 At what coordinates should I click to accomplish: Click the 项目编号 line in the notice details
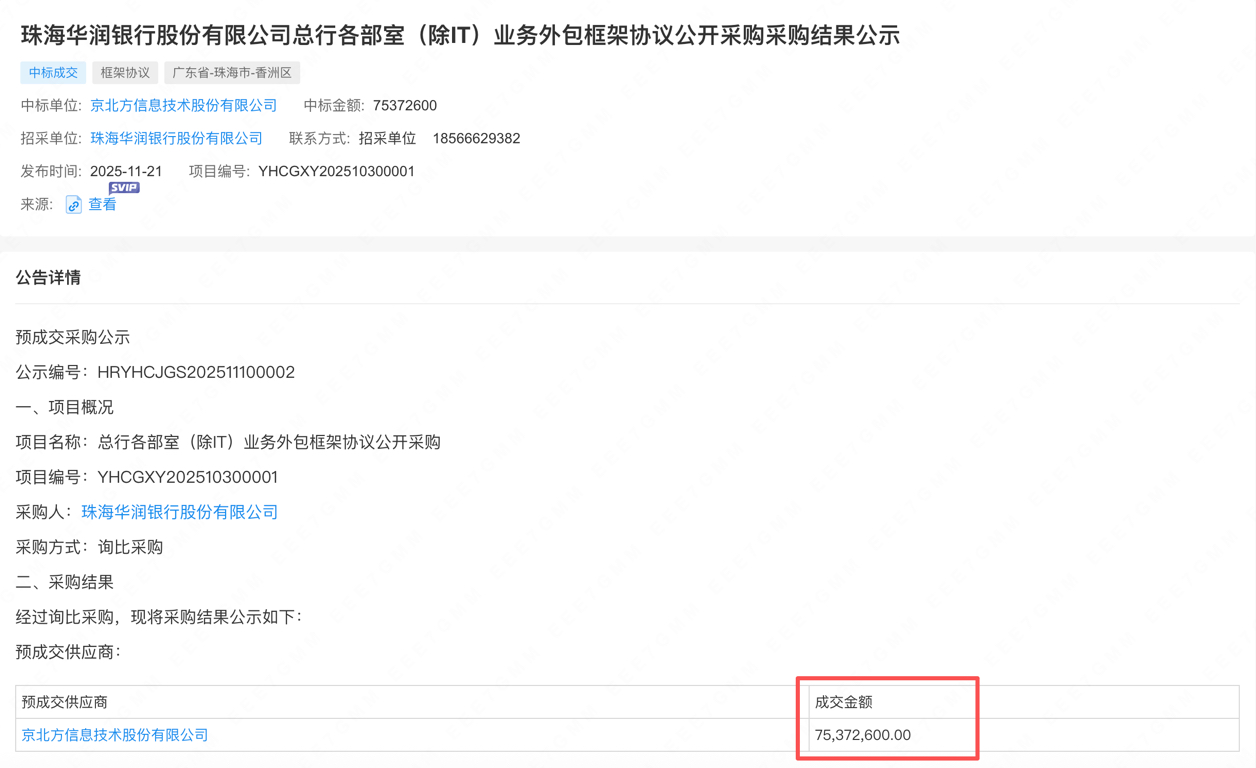click(147, 477)
